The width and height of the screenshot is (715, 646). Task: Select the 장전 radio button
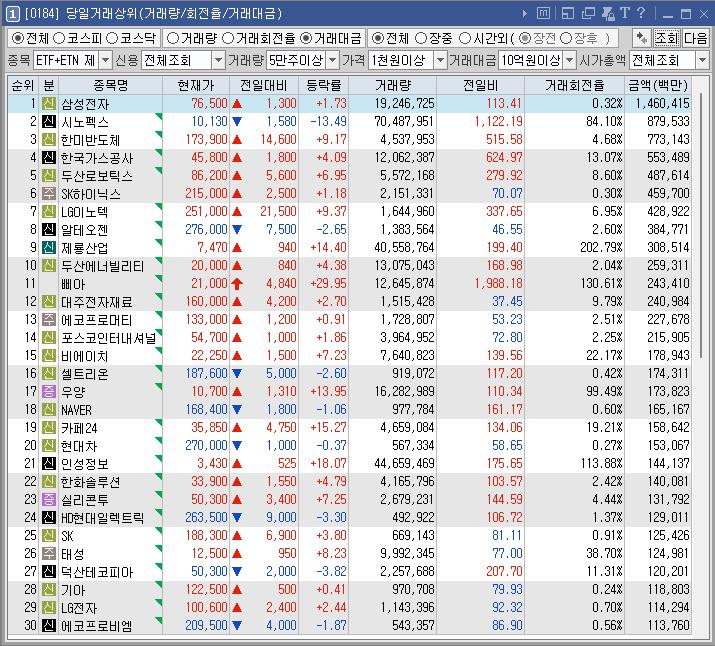525,38
